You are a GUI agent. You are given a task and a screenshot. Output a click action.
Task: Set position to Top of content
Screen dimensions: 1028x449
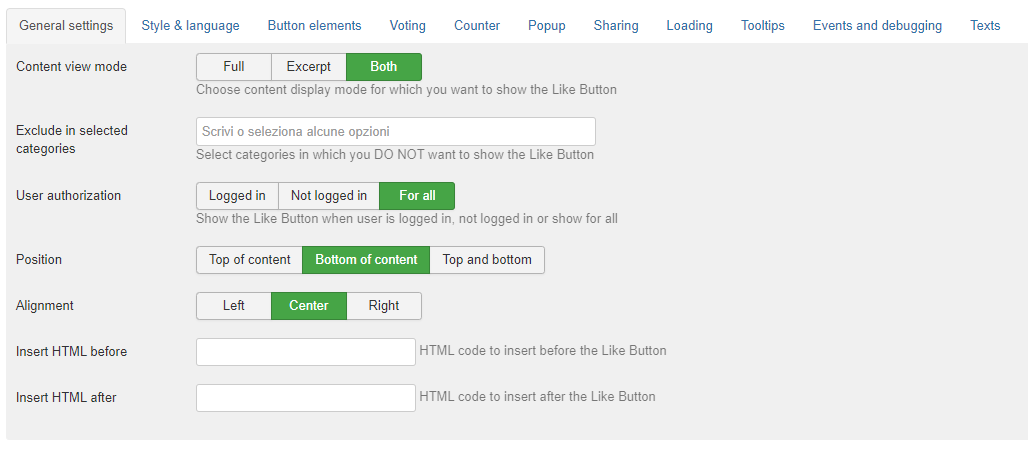(249, 260)
